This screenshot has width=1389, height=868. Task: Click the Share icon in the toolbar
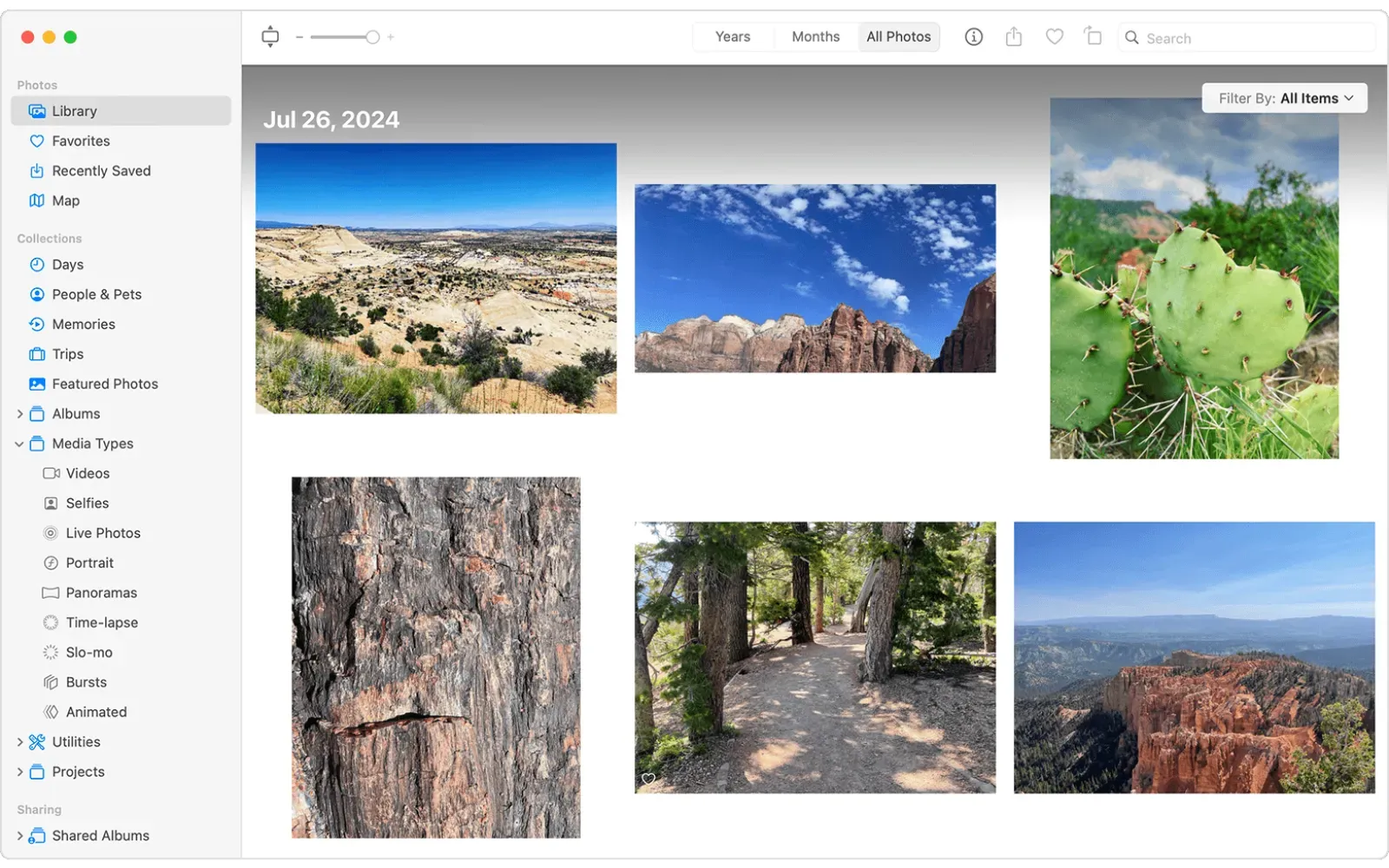click(1013, 36)
